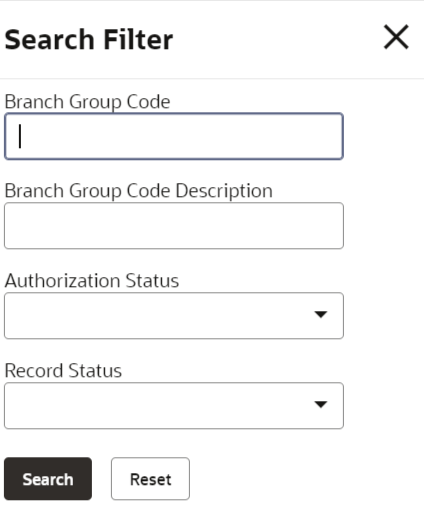Reset the search filter fields
This screenshot has width=424, height=526.
150,479
